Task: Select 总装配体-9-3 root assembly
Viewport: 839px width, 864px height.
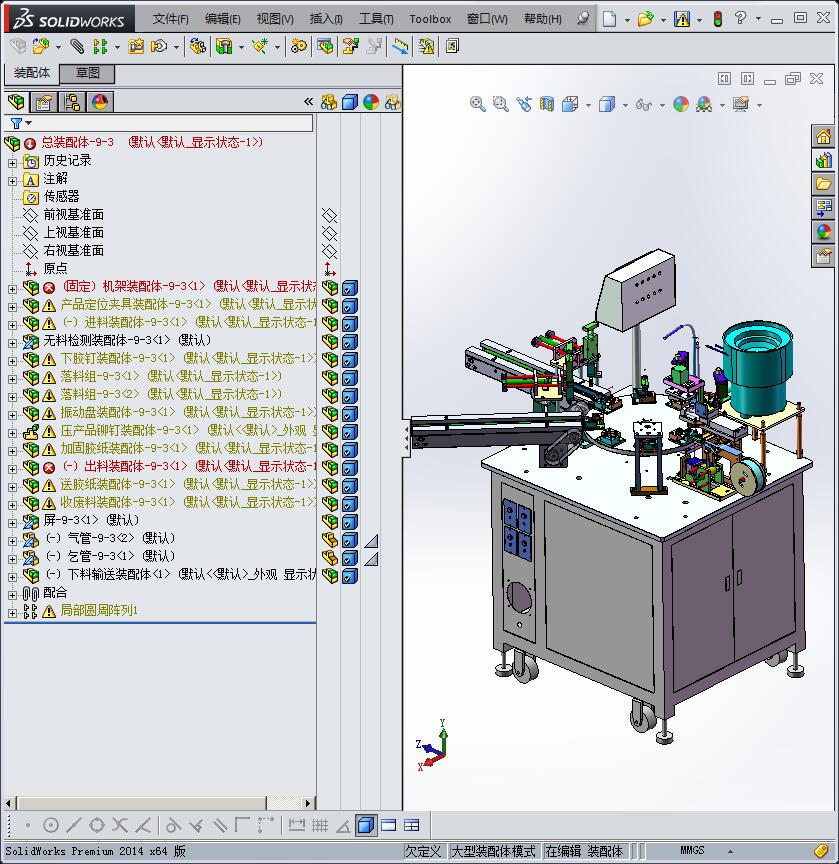Action: coord(153,142)
